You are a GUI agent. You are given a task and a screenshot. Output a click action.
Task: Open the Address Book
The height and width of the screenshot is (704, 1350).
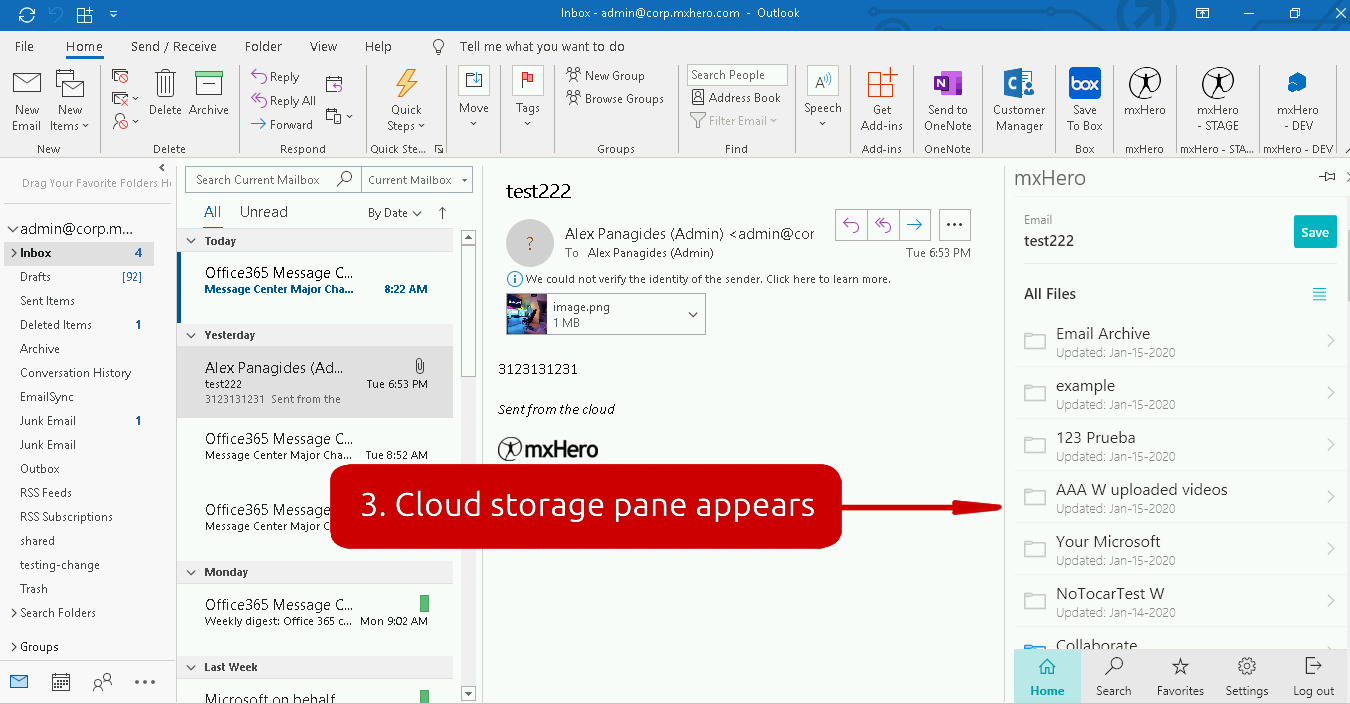736,98
